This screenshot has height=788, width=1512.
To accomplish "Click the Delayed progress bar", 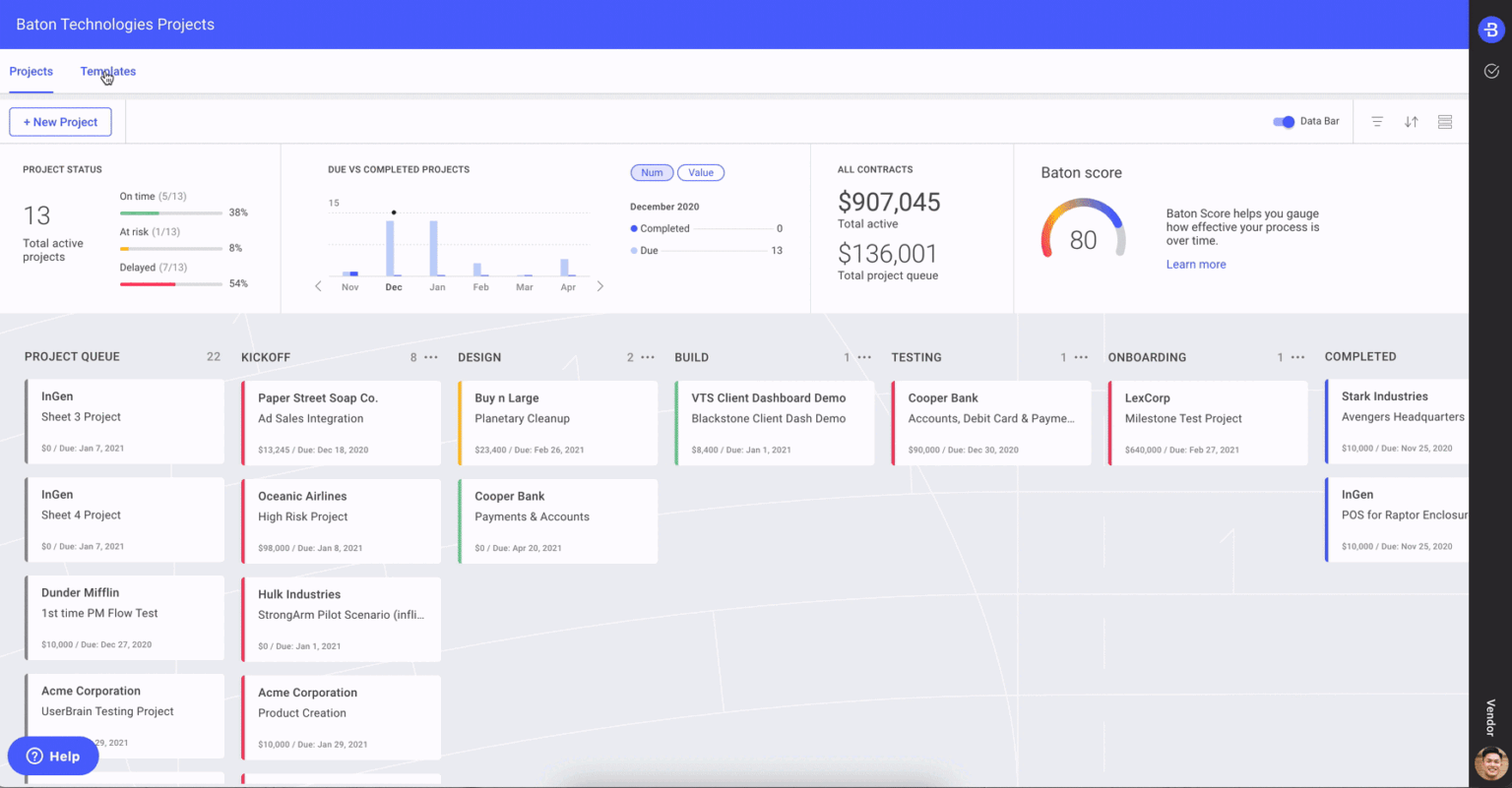I will 170,284.
